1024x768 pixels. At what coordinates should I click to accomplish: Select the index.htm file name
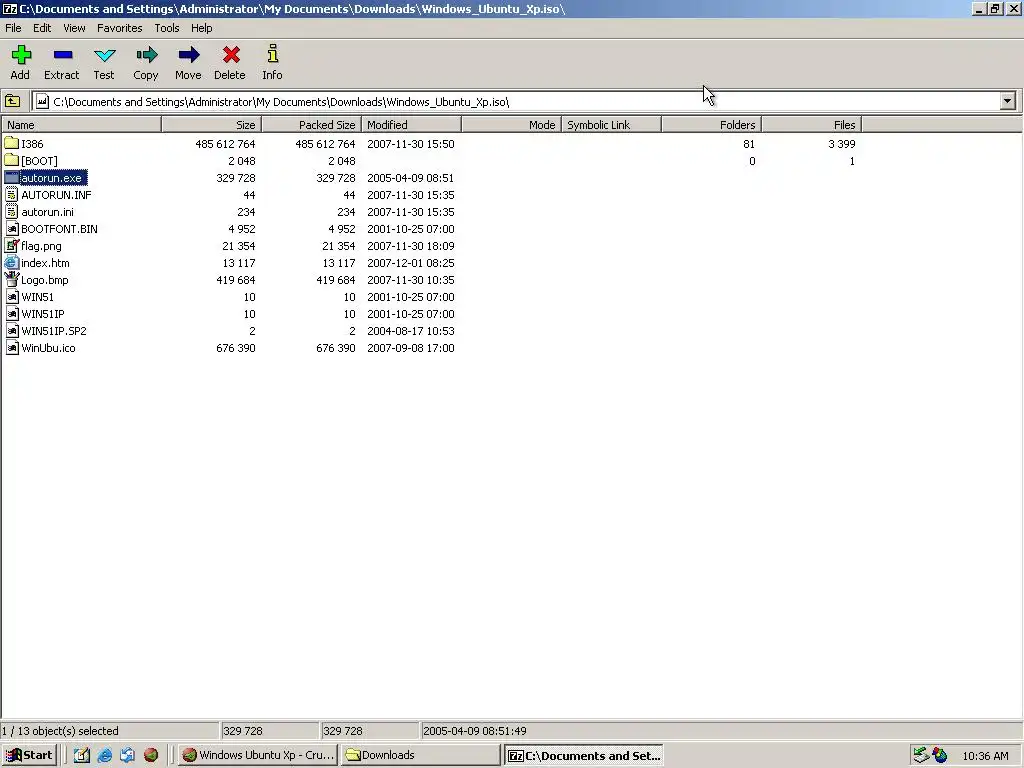click(x=45, y=263)
